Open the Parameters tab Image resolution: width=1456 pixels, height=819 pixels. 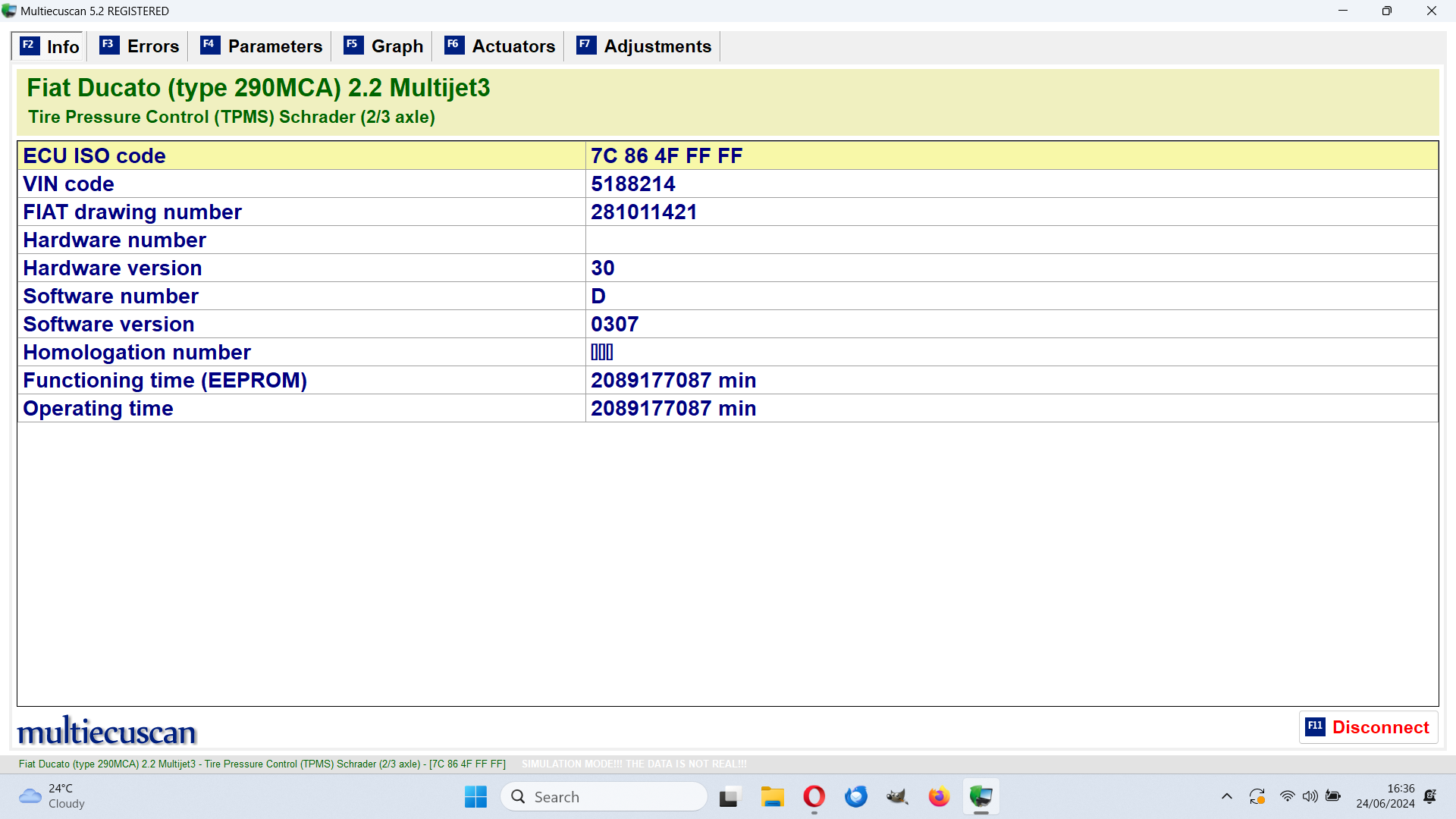pos(262,46)
